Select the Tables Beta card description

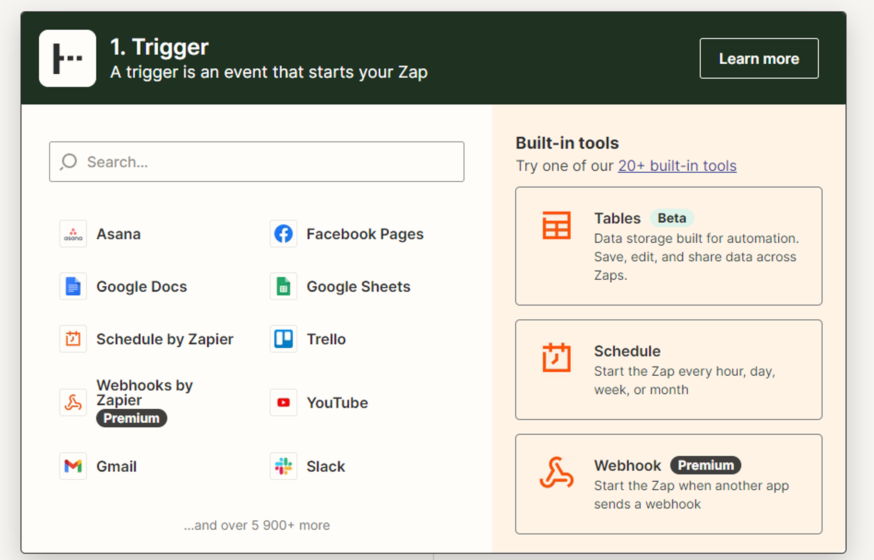[696, 257]
